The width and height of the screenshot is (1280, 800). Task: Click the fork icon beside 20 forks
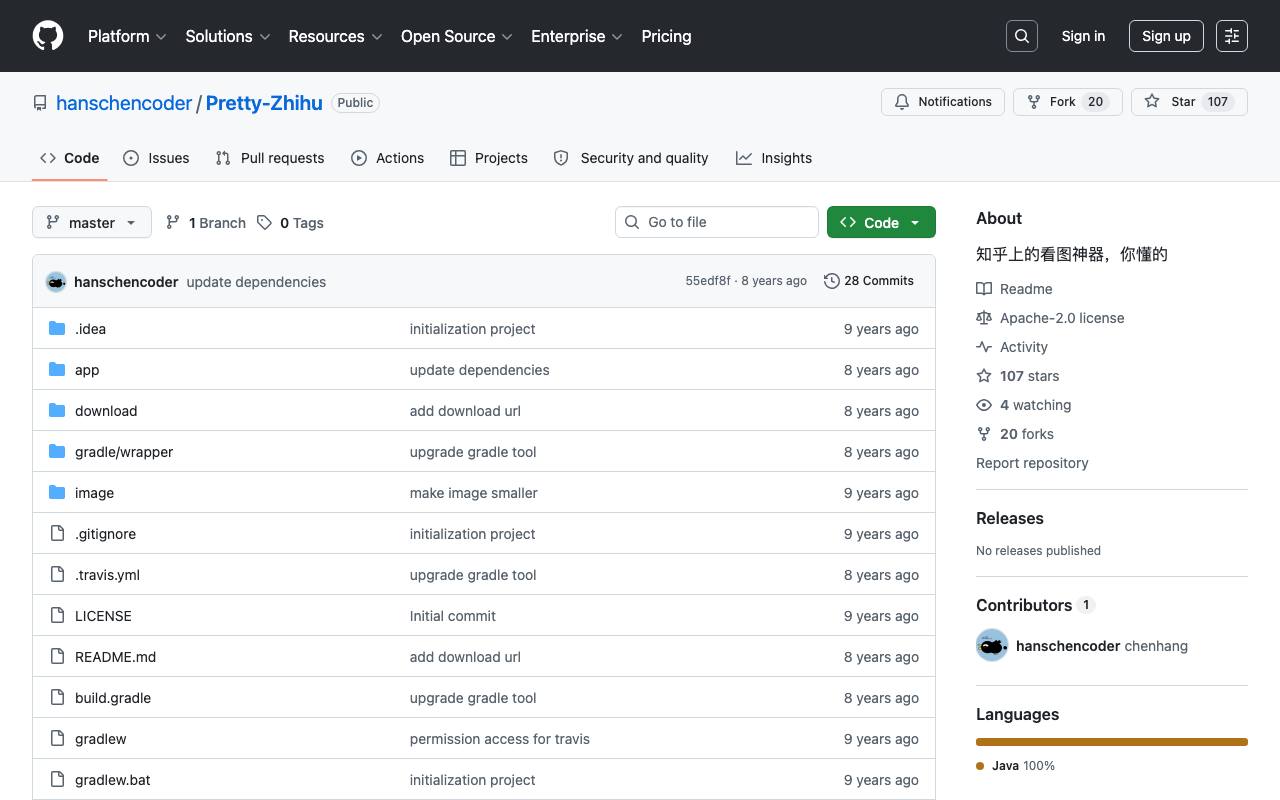[984, 434]
